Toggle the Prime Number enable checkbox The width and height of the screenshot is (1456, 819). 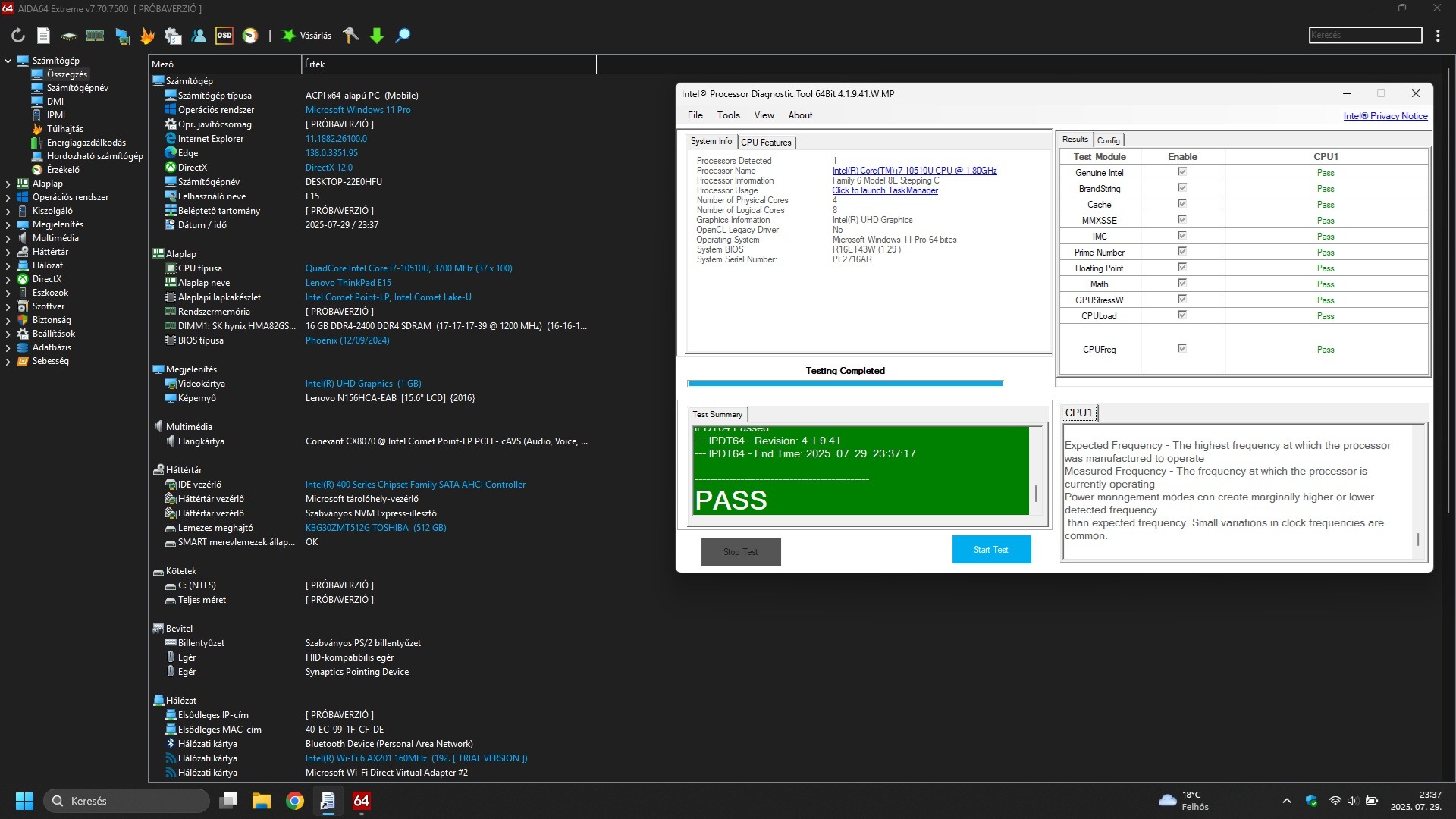(x=1181, y=252)
